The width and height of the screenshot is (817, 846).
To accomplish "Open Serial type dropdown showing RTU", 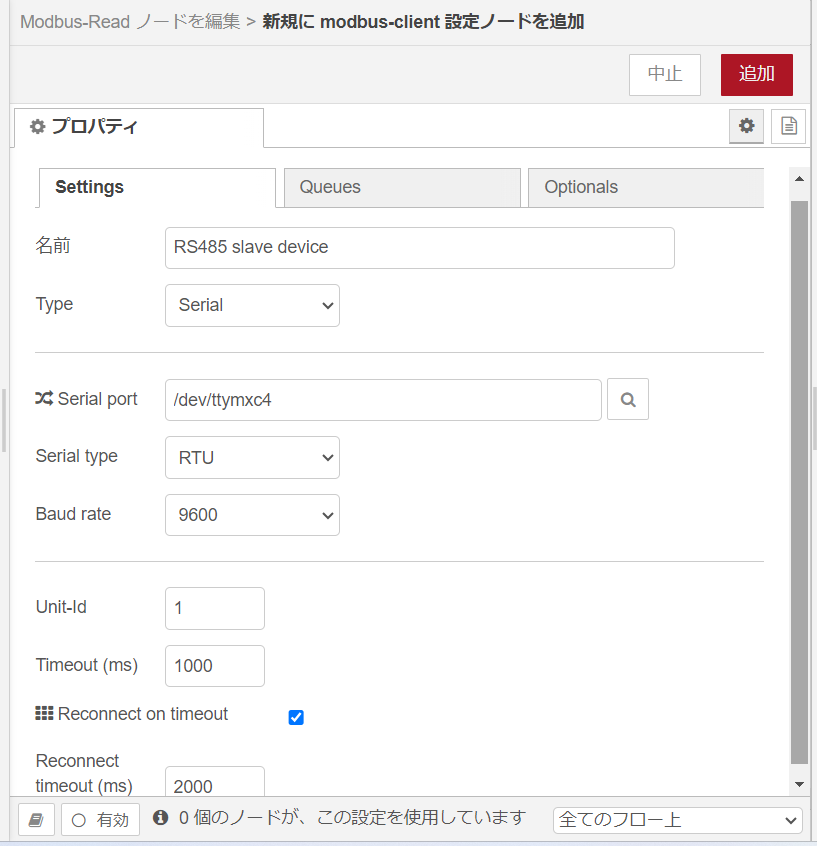I will 253,458.
